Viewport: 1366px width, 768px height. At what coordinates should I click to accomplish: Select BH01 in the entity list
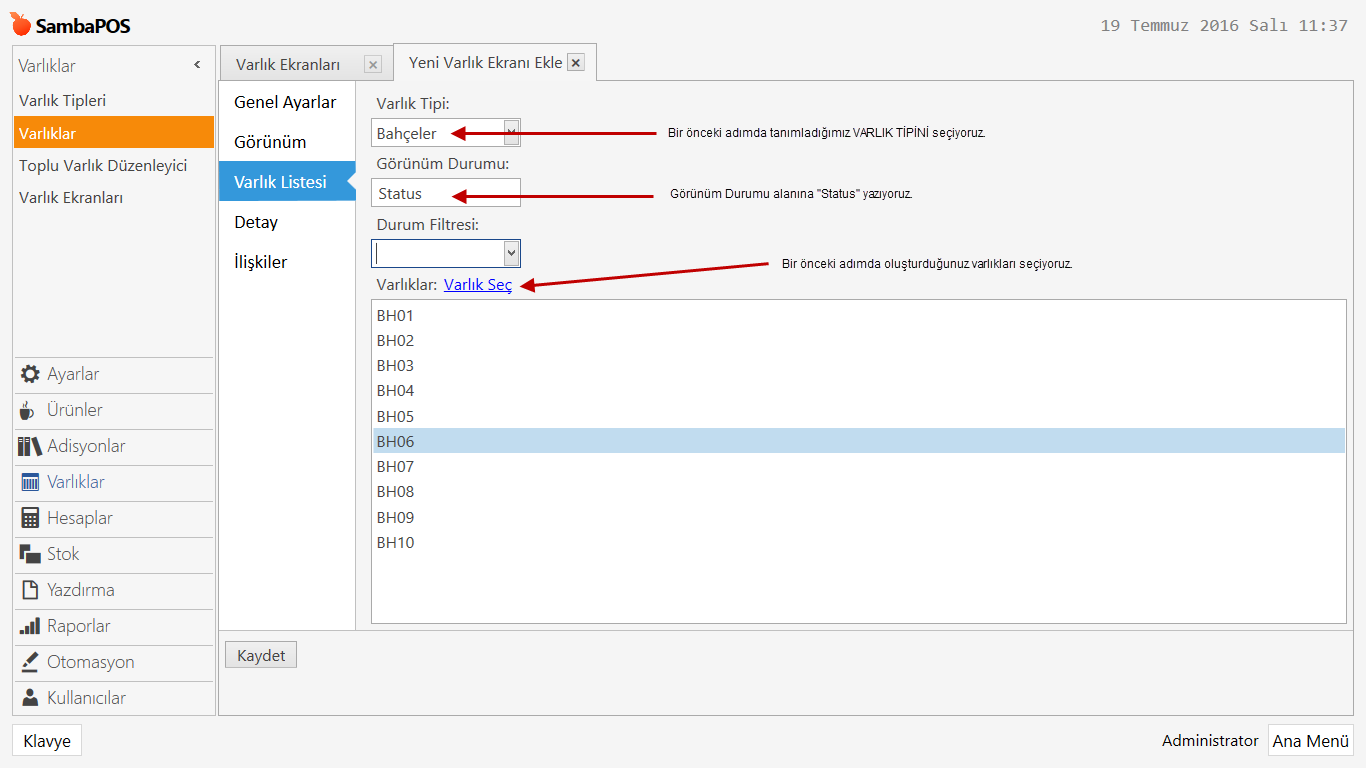pos(859,315)
